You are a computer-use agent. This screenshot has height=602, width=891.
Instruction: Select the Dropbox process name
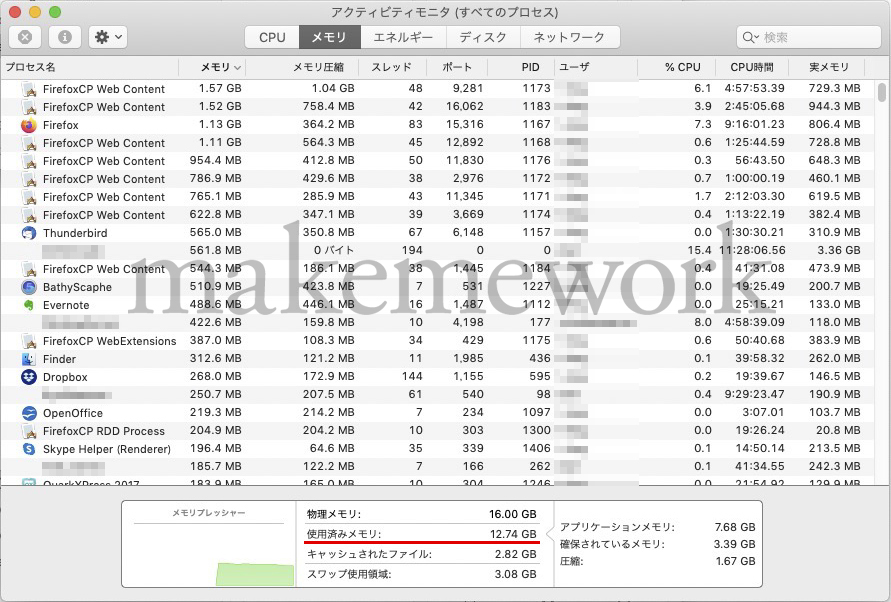coord(65,377)
